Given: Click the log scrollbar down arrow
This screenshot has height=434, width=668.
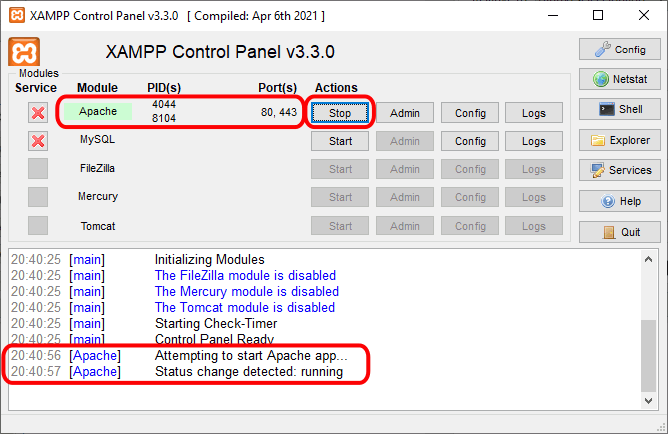Looking at the screenshot, I should 648,401.
